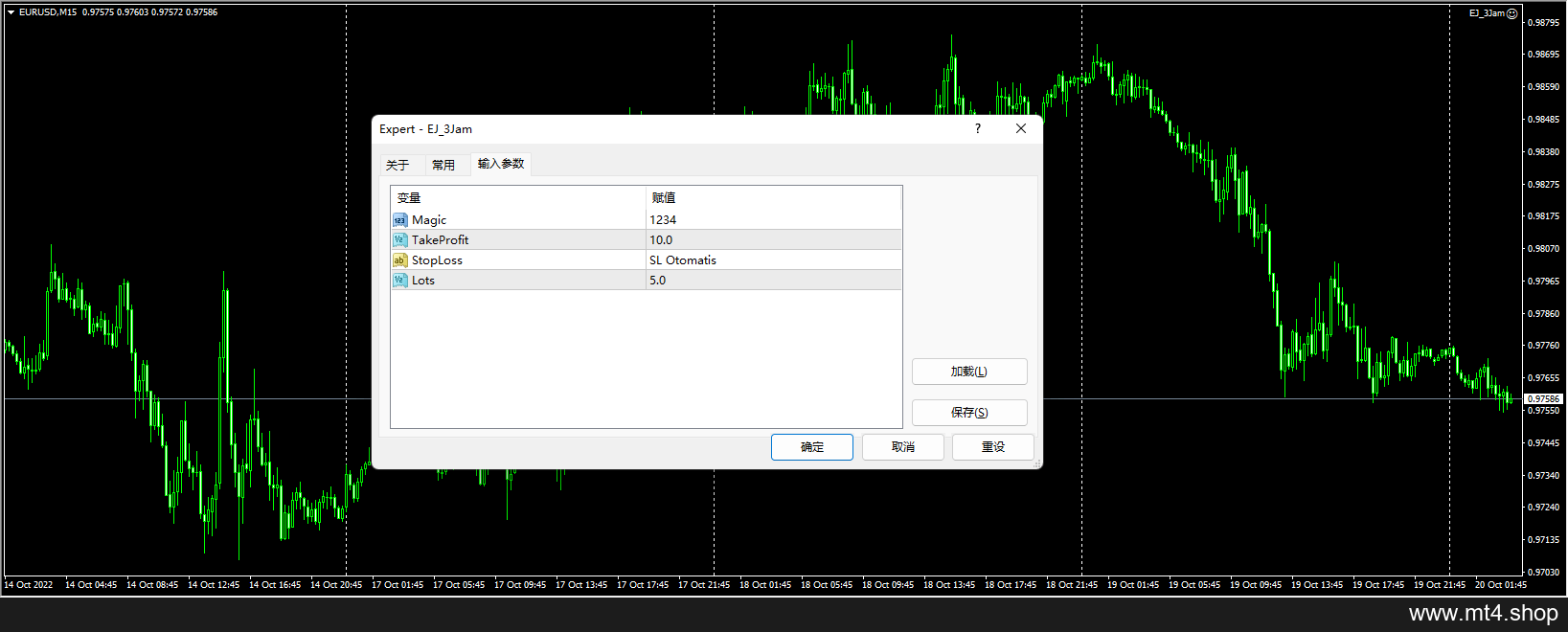1568x632 pixels.
Task: Click the 17 Oct 01:45 time label
Action: (398, 585)
